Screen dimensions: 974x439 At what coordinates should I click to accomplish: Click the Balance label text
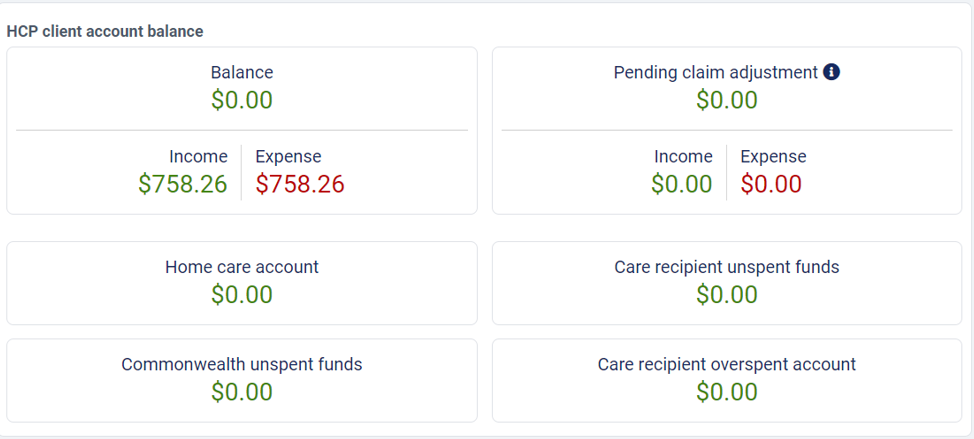[242, 72]
